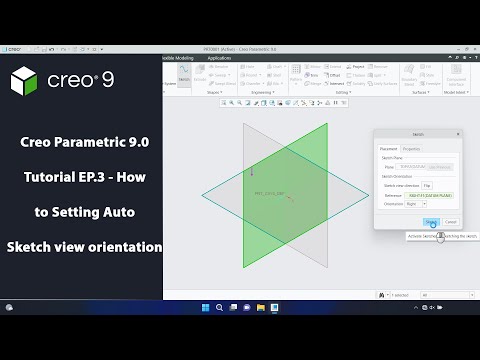Screen dimensions: 480x360
Task: Click Zoom In in graphics toolbar
Action: (x=232, y=103)
